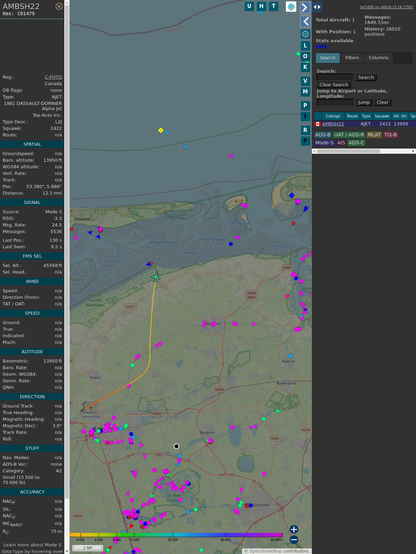
Task: Toggle the T map button
Action: point(273,6)
